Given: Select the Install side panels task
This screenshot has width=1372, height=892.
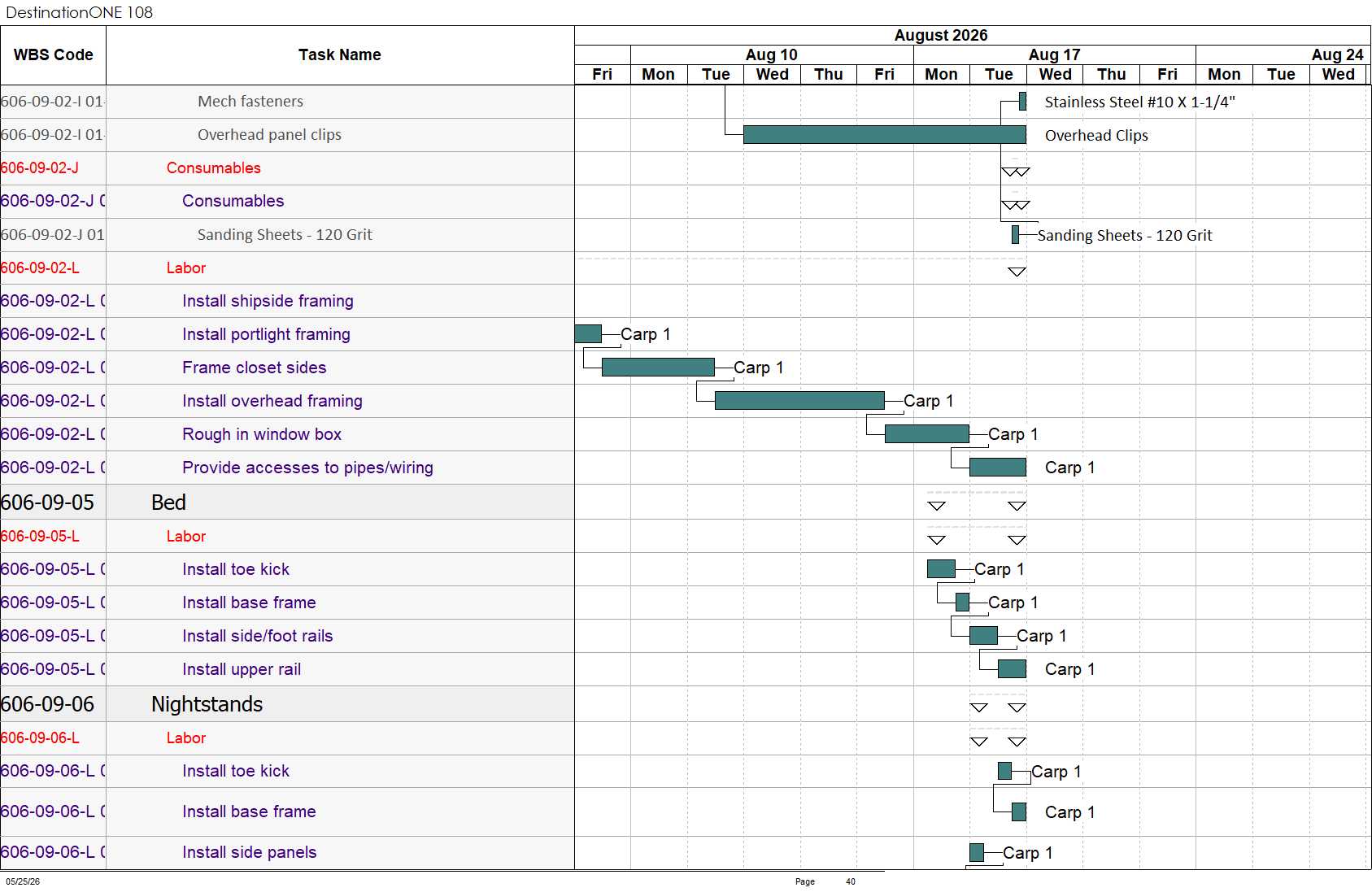Looking at the screenshot, I should 250,853.
